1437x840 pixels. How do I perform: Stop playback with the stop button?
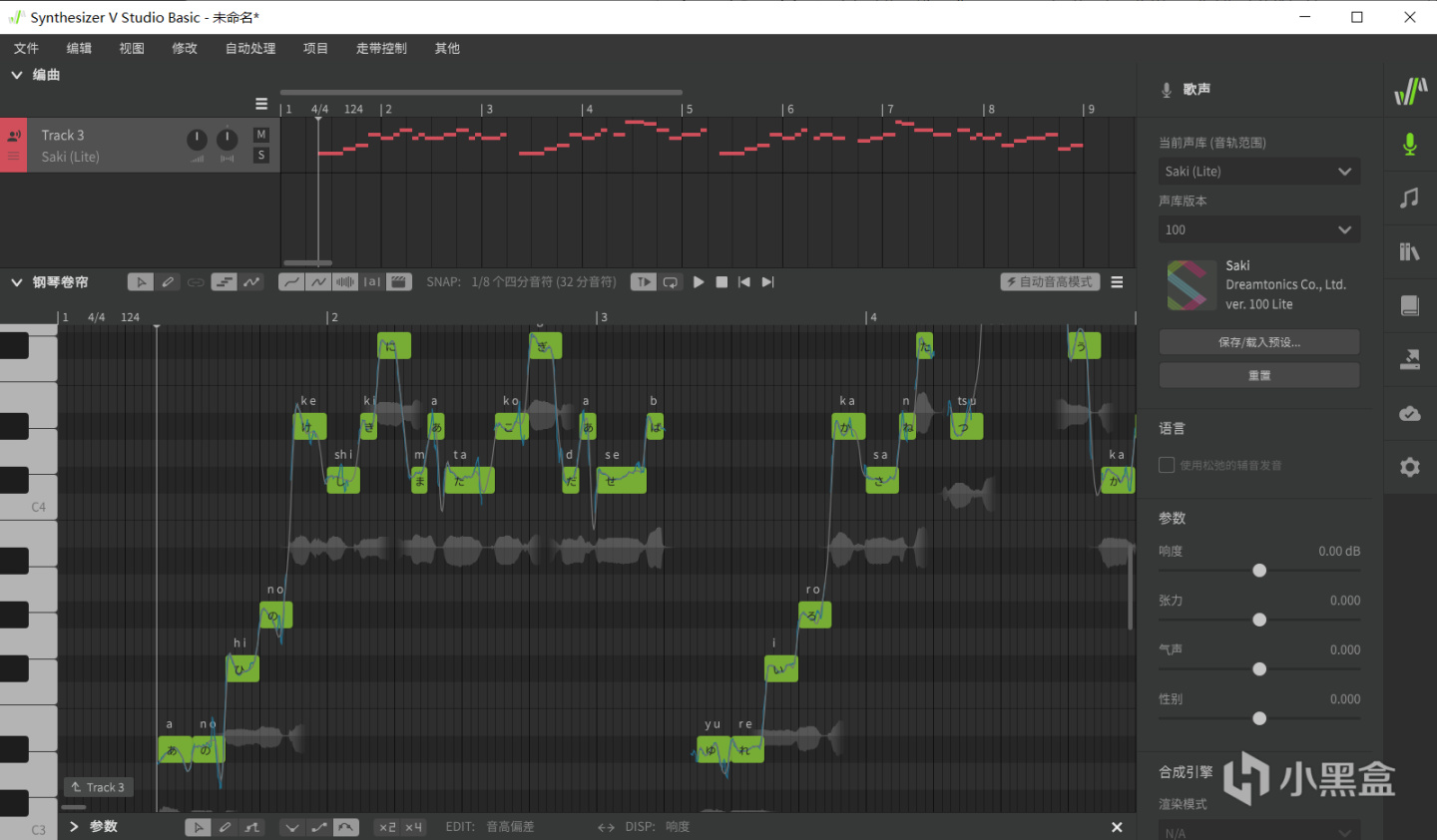pos(721,282)
